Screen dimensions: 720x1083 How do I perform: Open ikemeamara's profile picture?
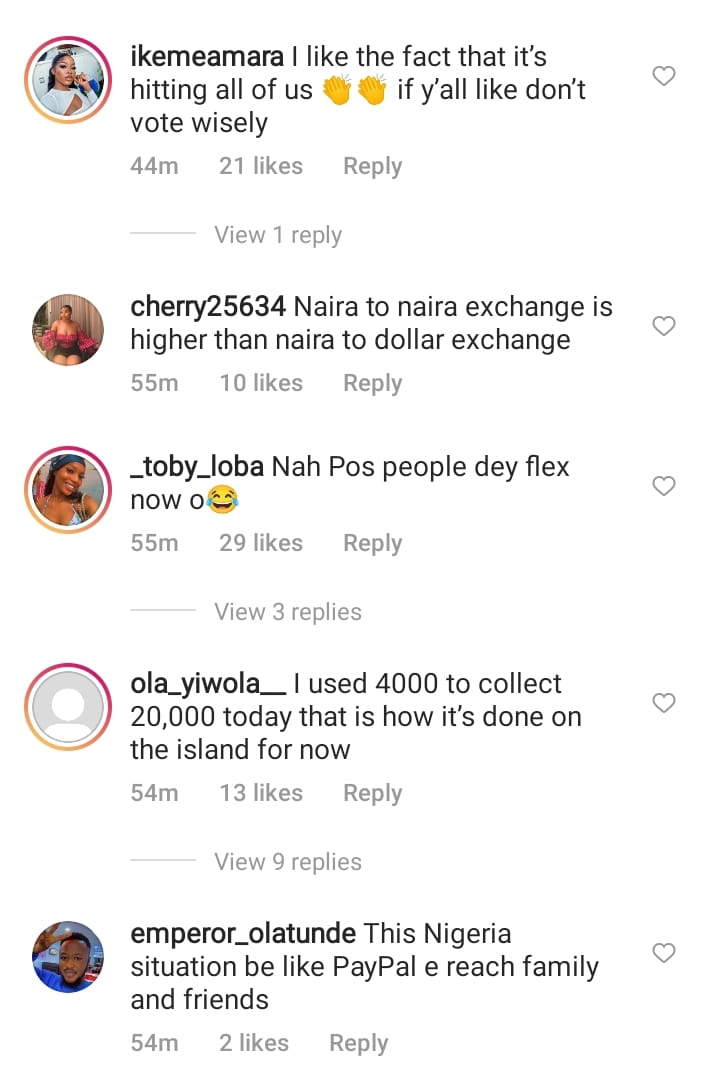68,80
